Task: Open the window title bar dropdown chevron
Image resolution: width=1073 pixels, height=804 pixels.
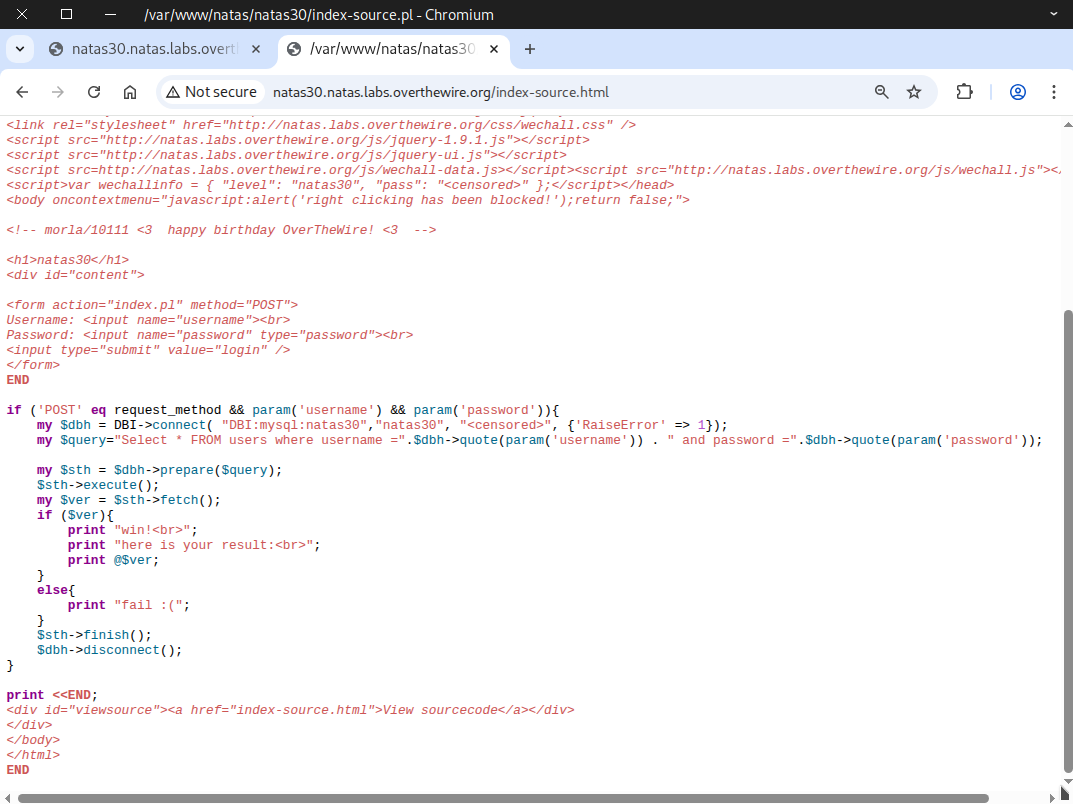Action: click(x=1052, y=14)
